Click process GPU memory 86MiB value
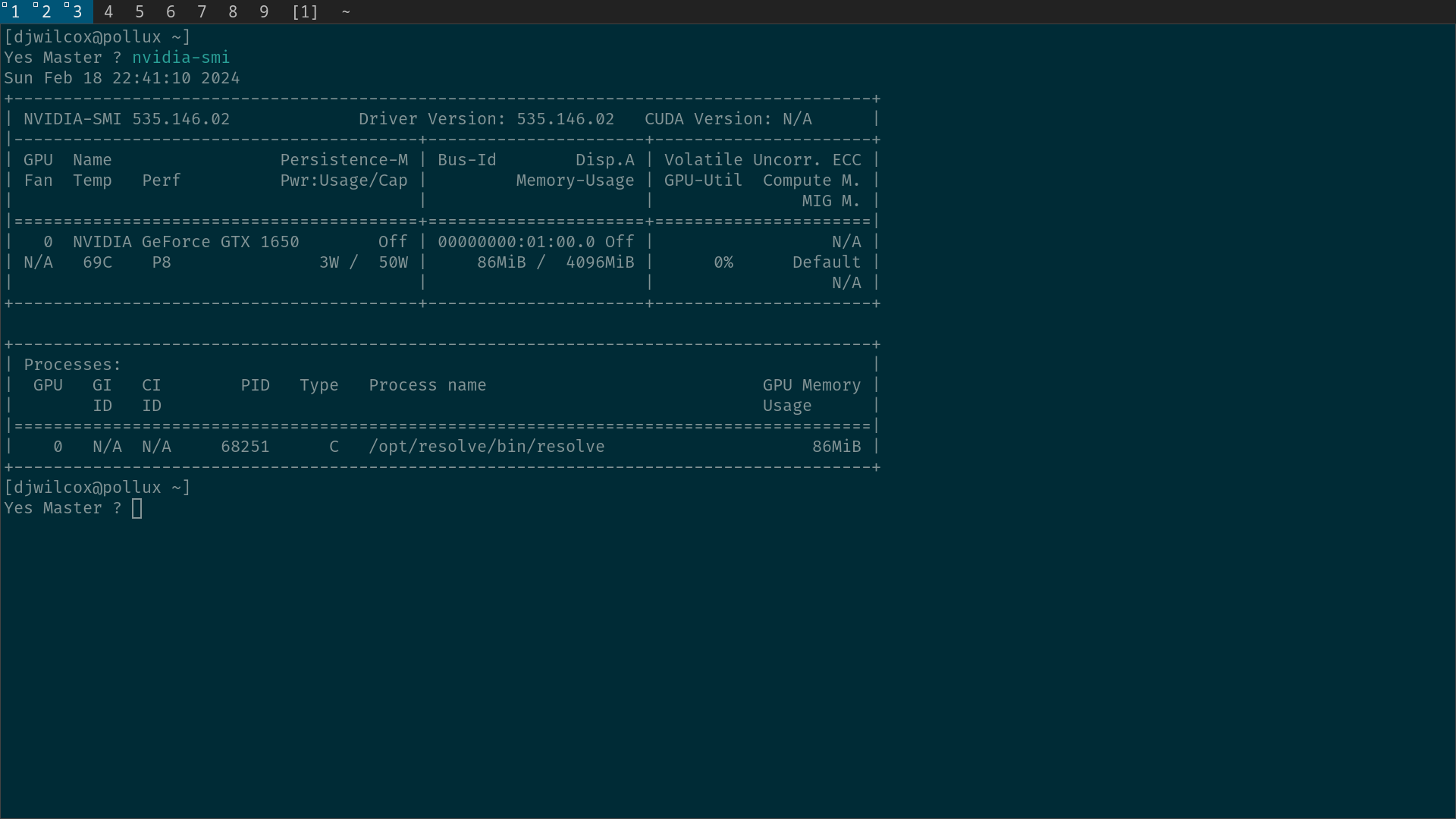Image resolution: width=1456 pixels, height=819 pixels. [836, 447]
